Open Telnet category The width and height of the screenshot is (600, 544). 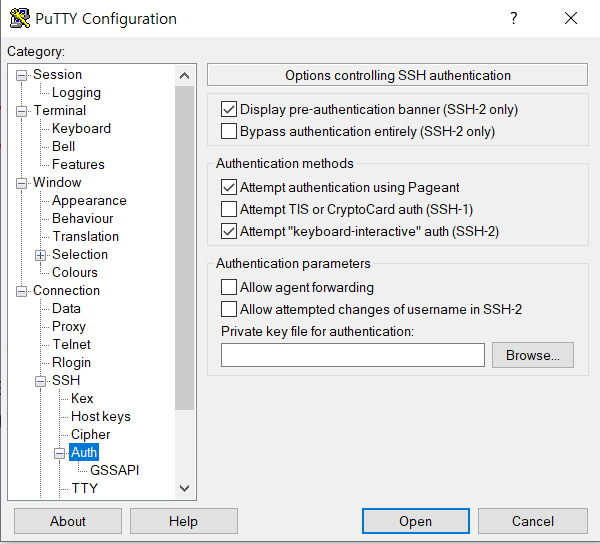point(72,345)
